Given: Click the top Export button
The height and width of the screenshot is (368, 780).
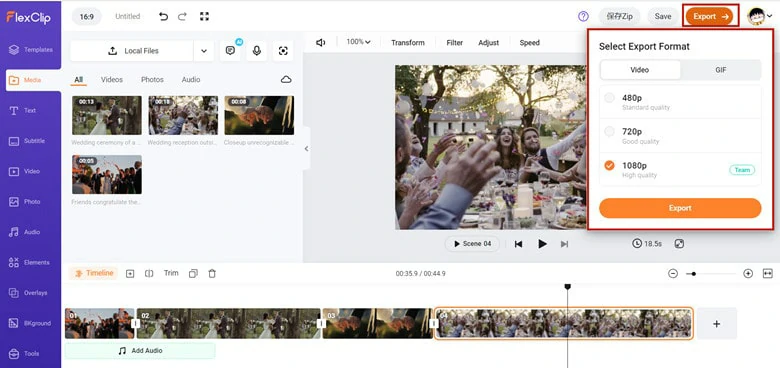Looking at the screenshot, I should point(709,16).
